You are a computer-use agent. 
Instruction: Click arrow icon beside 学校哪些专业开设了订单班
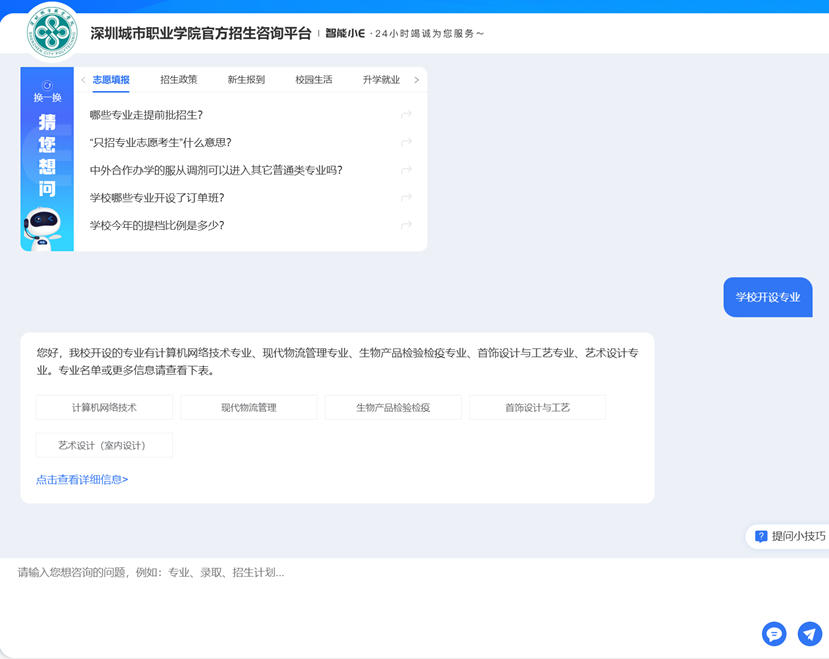(406, 198)
